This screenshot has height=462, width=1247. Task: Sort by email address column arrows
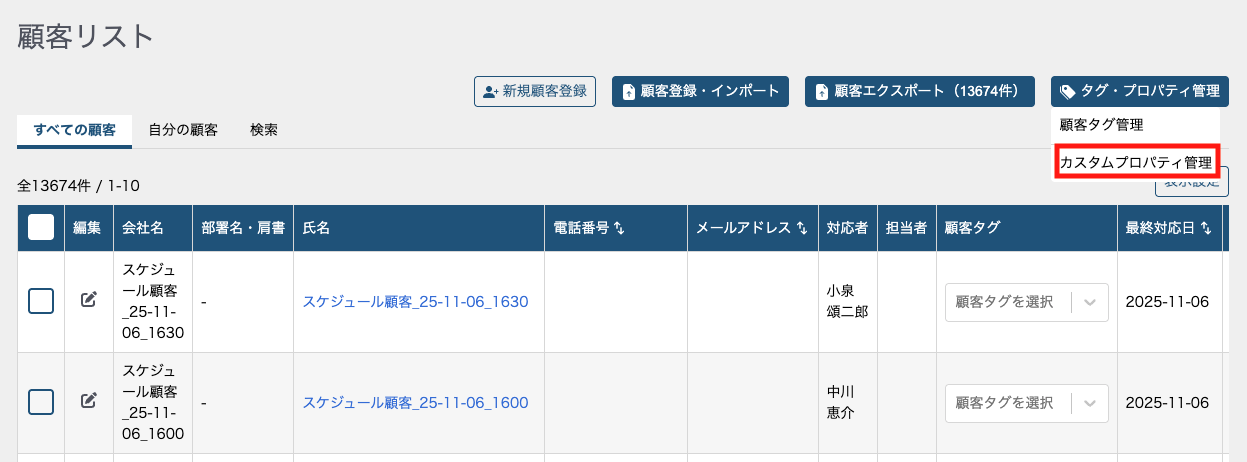(x=802, y=228)
